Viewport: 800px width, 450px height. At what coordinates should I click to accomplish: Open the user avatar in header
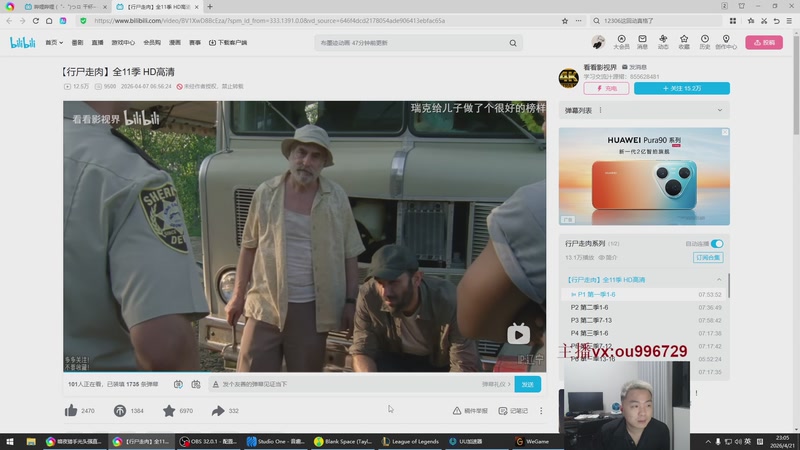(x=598, y=42)
